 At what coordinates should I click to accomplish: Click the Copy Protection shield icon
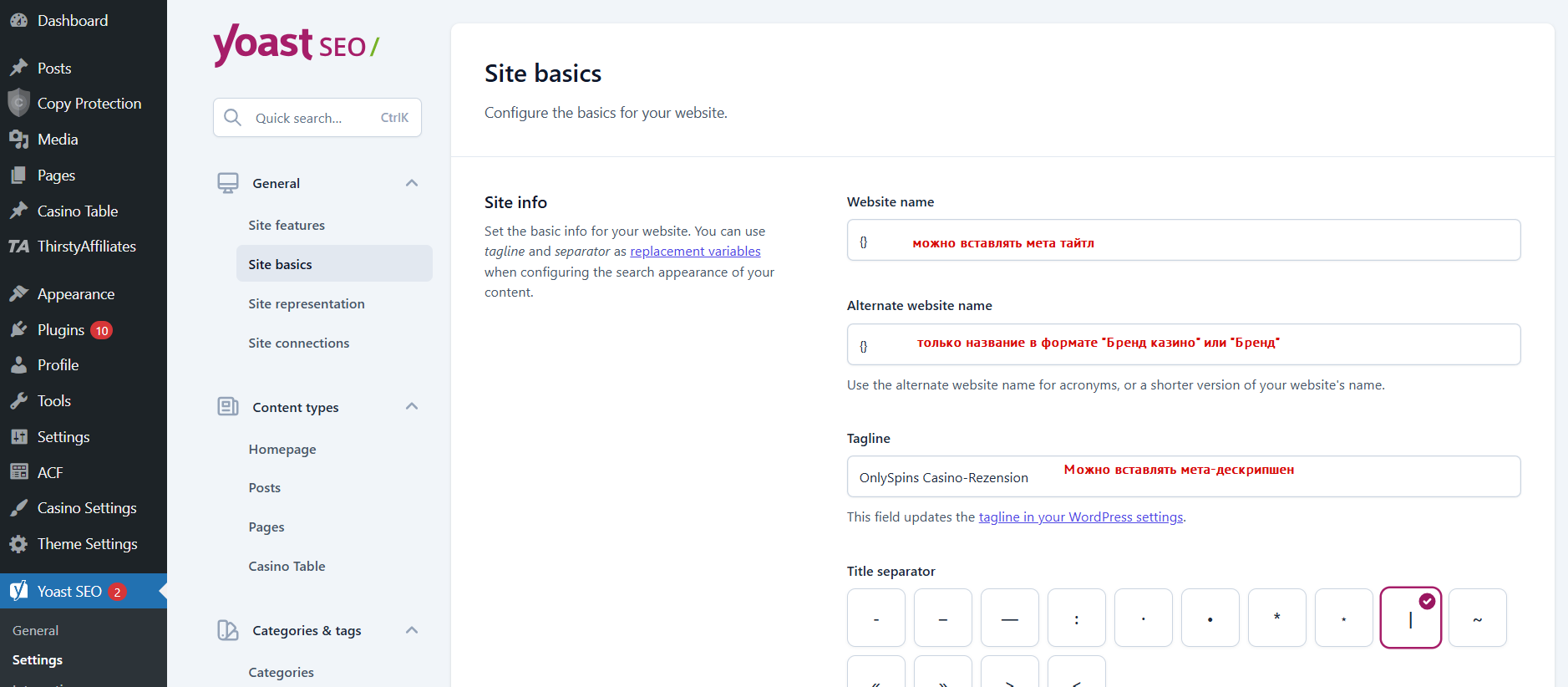18,104
